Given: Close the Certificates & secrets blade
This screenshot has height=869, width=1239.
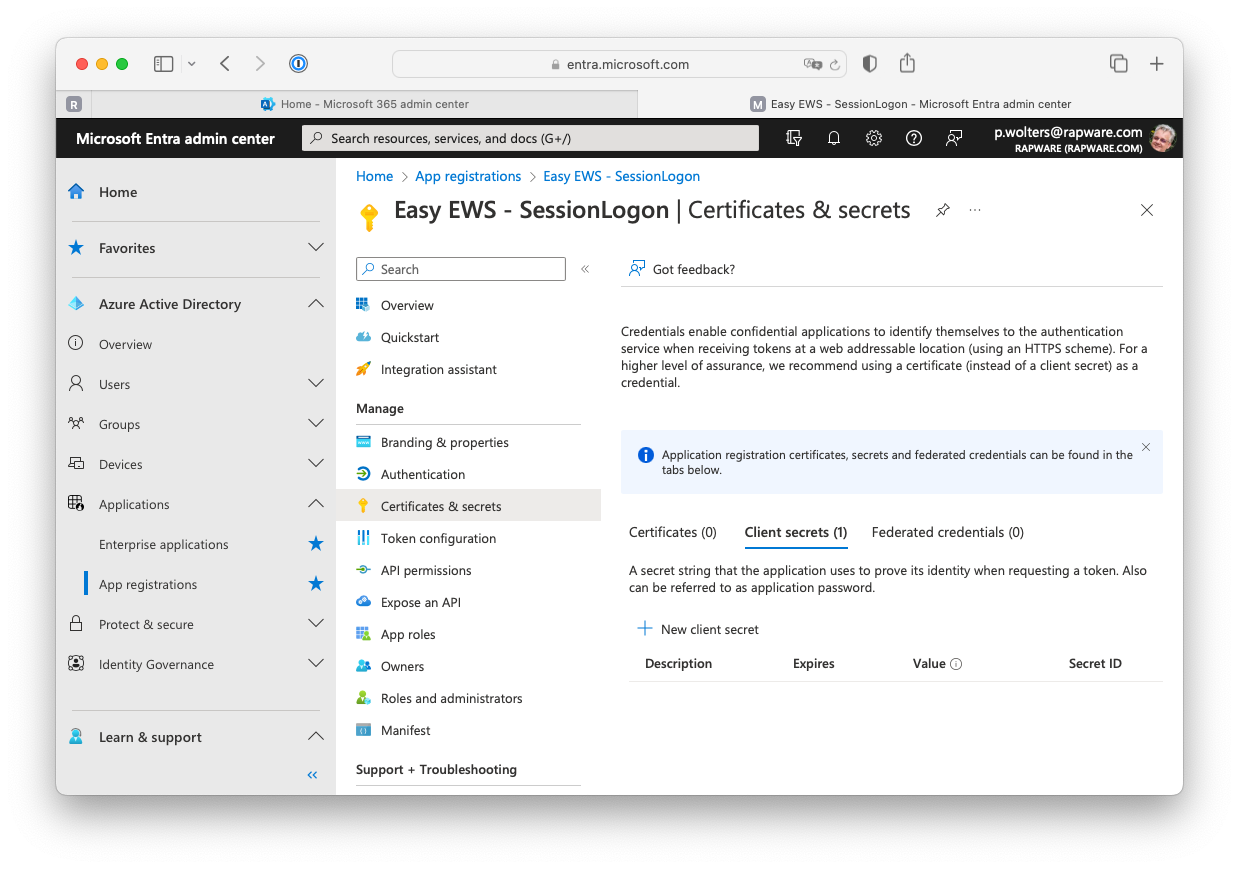Looking at the screenshot, I should (x=1147, y=210).
